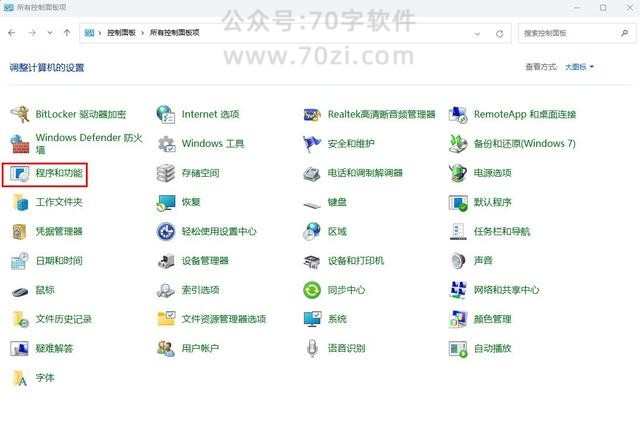Screen dimensions: 640x430
Task: Open 电源选项 battery icon
Action: pyautogui.click(x=458, y=173)
